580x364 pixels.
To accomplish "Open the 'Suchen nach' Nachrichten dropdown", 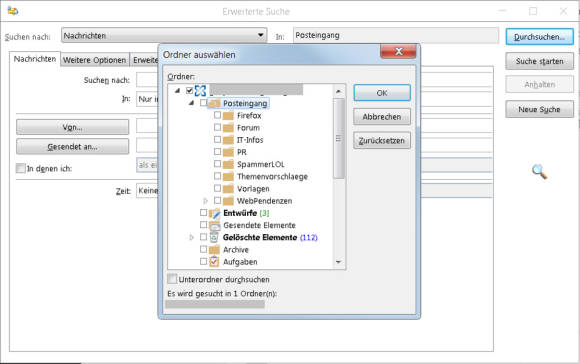I will coord(164,36).
